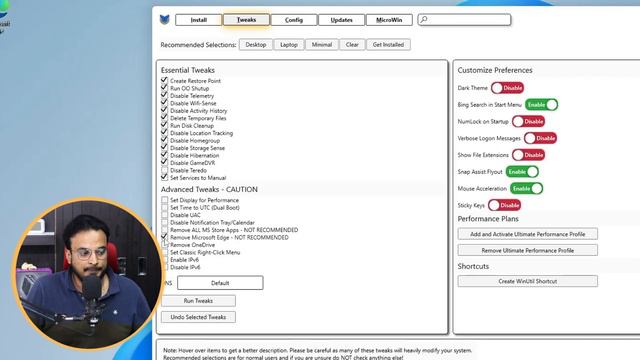
Task: Check the Disable UAC option
Action: point(164,215)
